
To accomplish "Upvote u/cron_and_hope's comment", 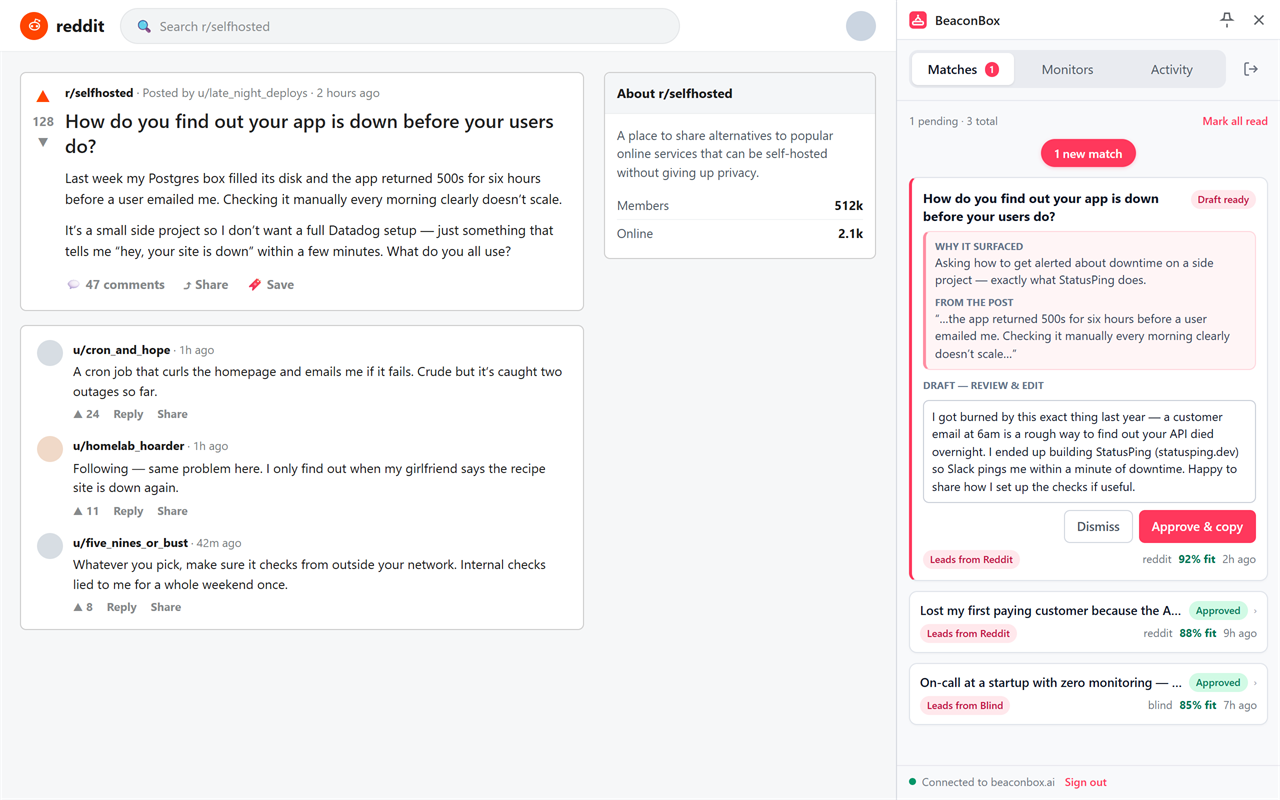I will pos(78,414).
